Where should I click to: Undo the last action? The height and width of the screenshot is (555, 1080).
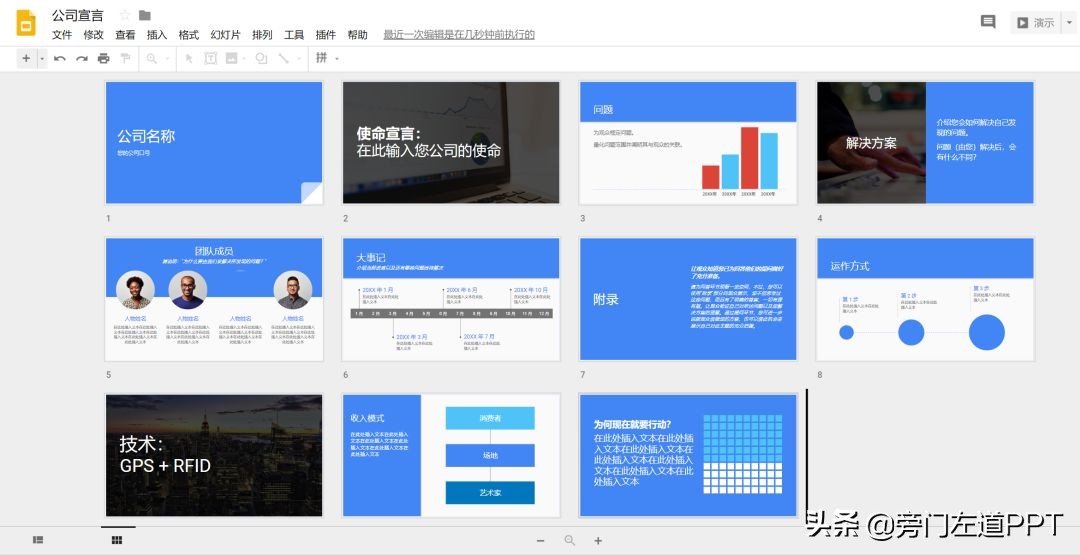[x=60, y=59]
